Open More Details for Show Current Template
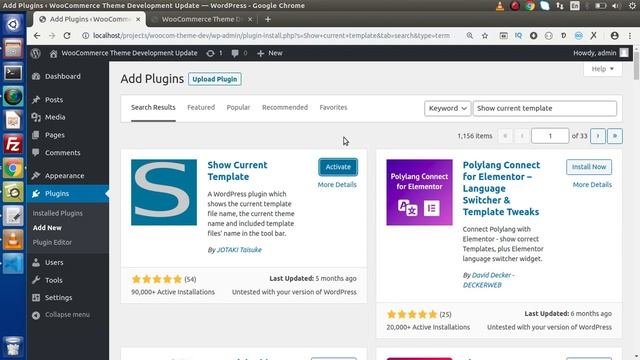640x360 pixels. click(337, 184)
